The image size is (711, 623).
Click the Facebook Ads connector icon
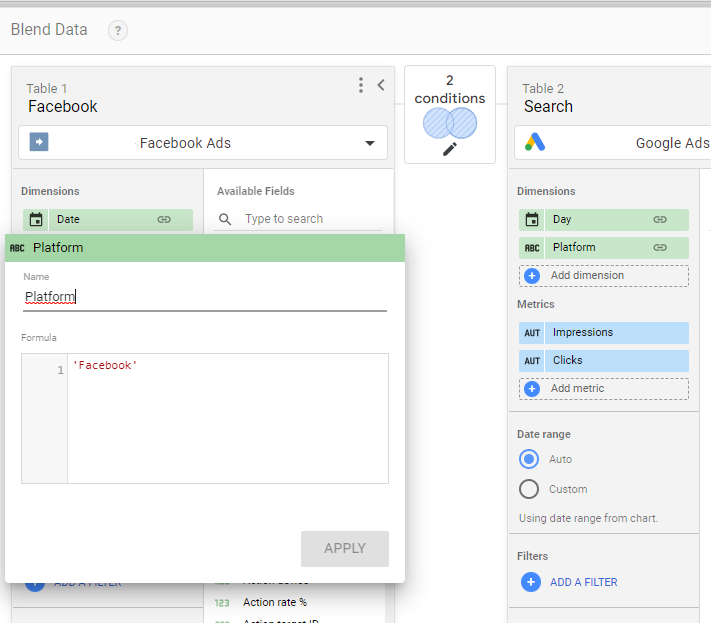tap(39, 142)
